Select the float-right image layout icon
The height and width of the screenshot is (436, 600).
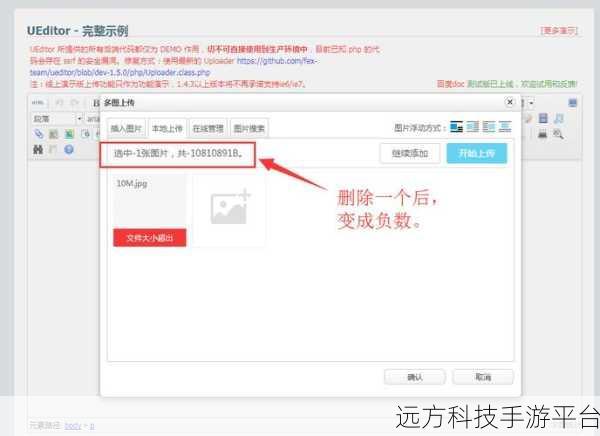489,127
